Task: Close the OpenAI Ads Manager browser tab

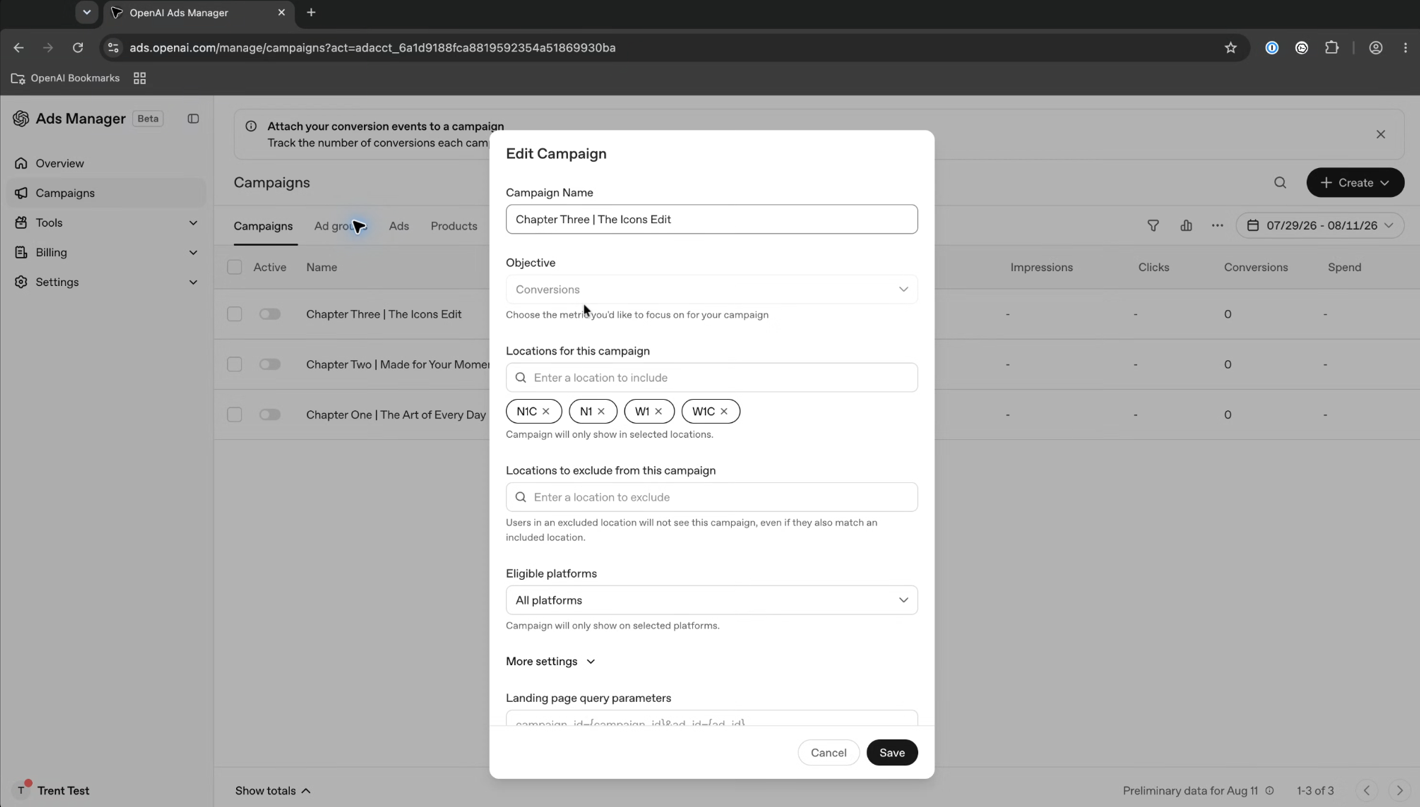Action: click(x=281, y=13)
